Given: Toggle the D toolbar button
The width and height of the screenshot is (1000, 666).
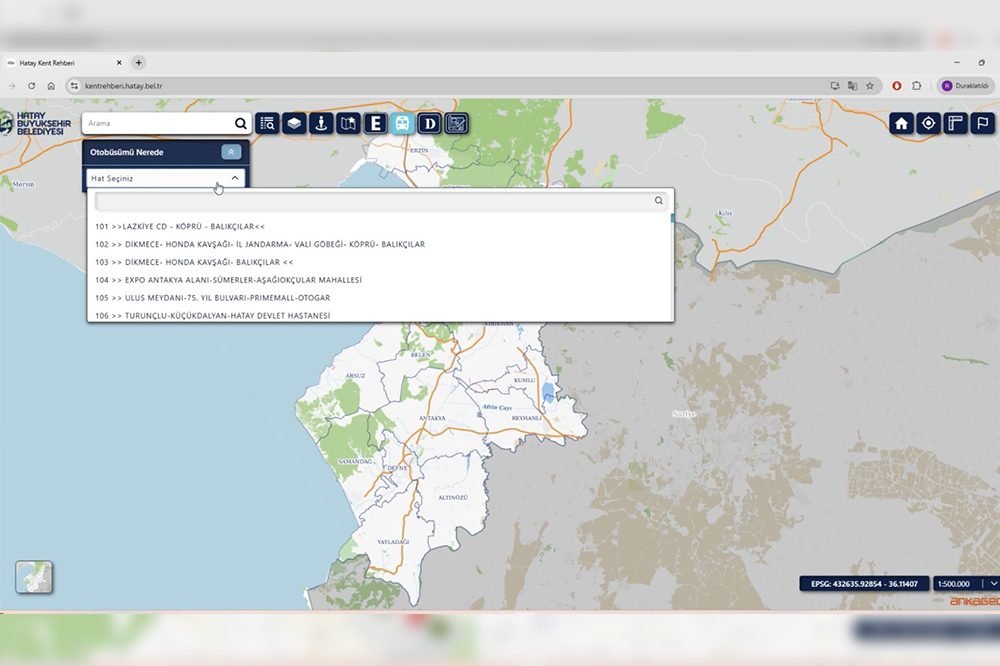Looking at the screenshot, I should click(429, 123).
